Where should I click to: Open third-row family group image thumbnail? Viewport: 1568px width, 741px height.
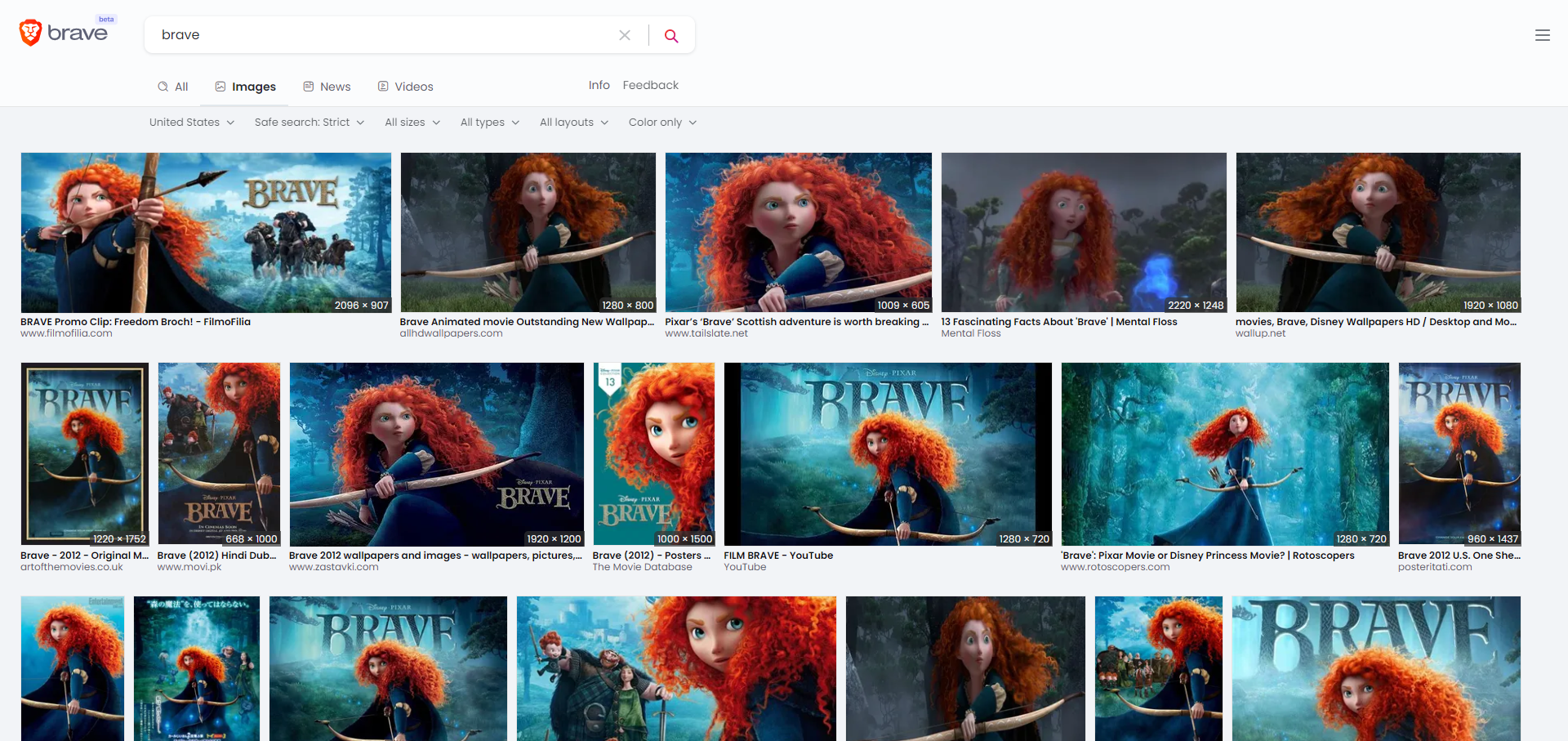click(676, 668)
